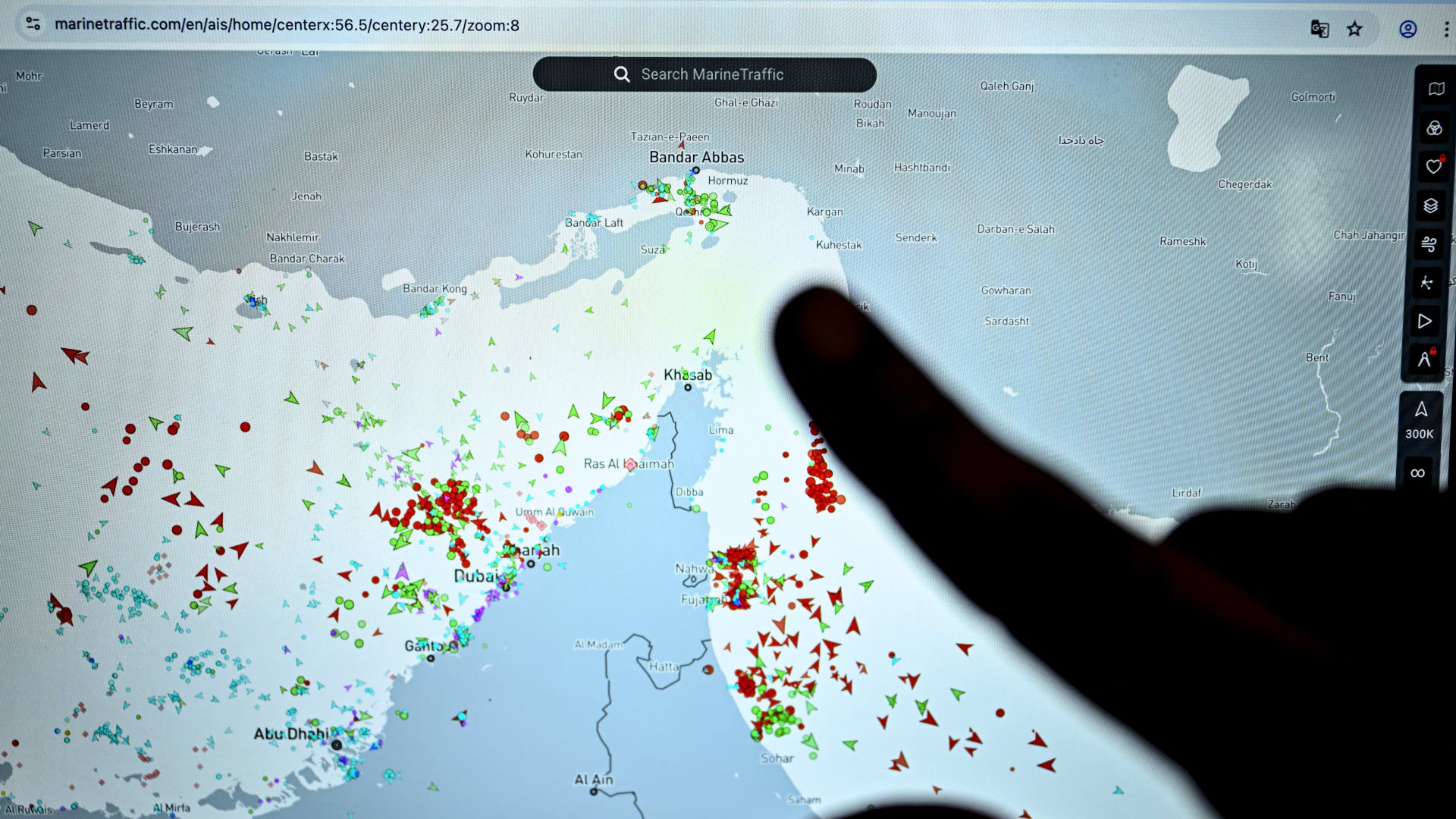The width and height of the screenshot is (1456, 819).
Task: Open the map layers stack icon
Action: tap(1431, 206)
